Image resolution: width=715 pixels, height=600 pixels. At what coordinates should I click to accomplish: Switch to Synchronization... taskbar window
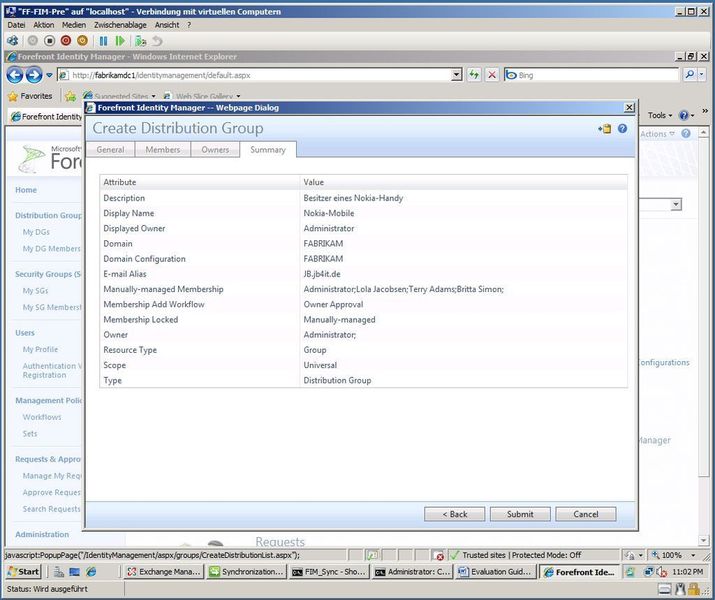246,572
